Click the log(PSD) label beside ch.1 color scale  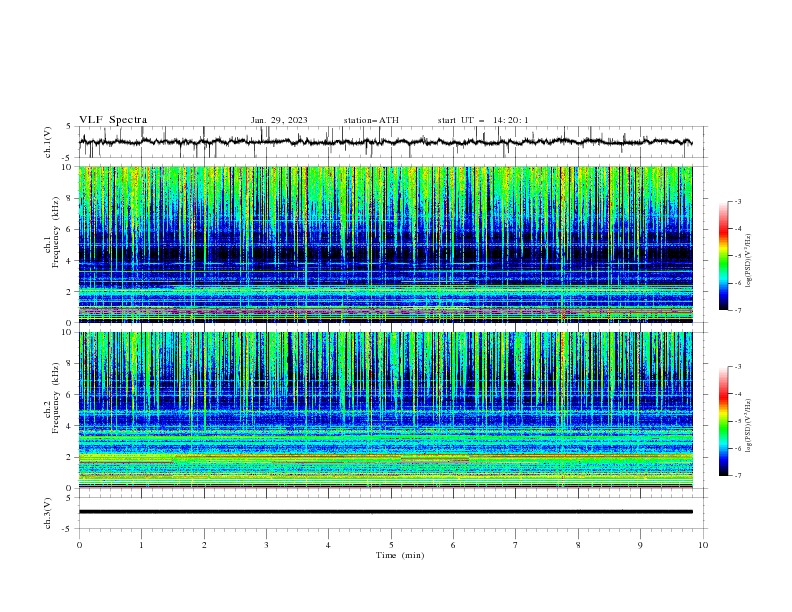pos(749,261)
